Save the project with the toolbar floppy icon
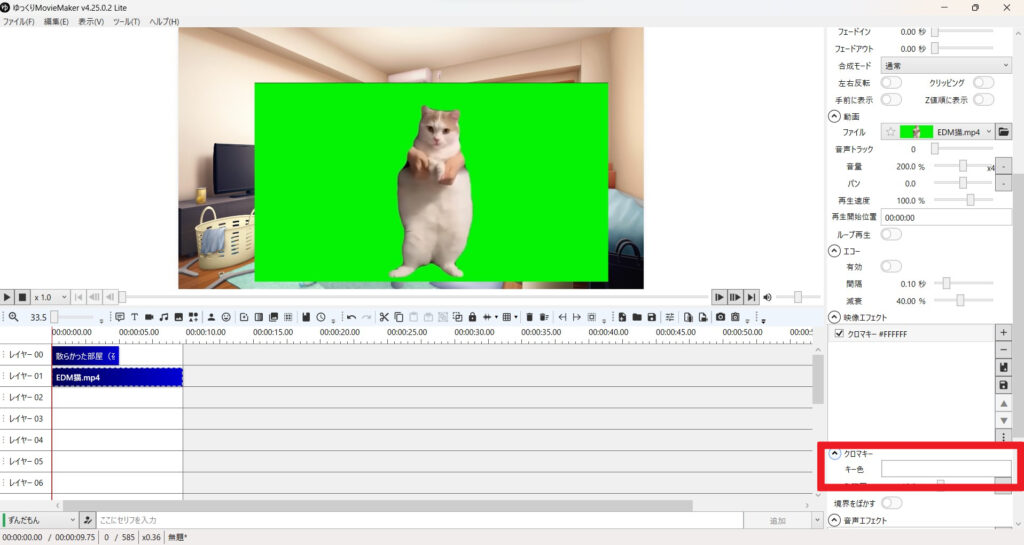 (x=652, y=317)
